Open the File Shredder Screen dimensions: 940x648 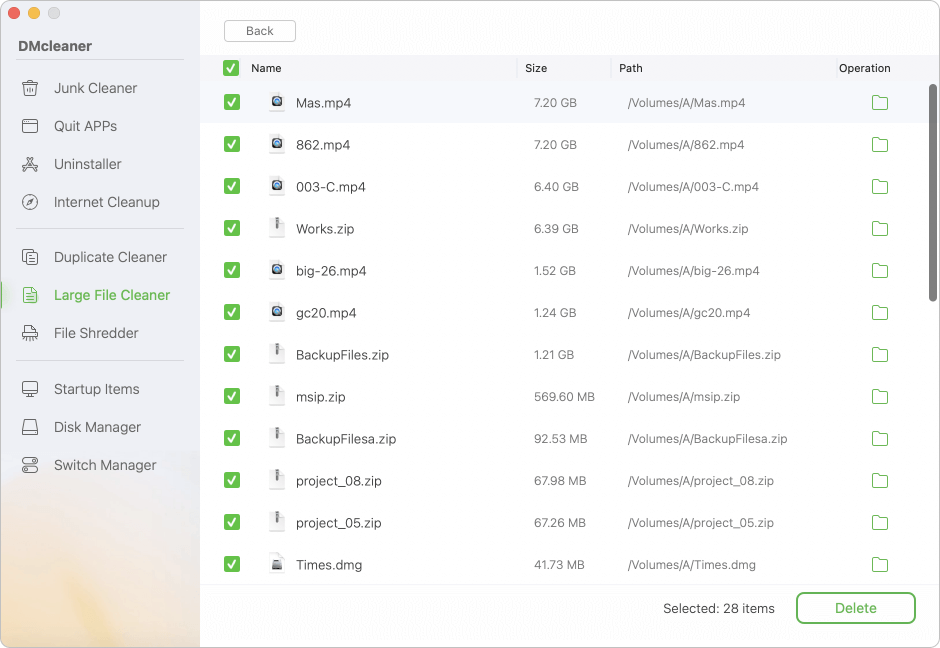94,333
